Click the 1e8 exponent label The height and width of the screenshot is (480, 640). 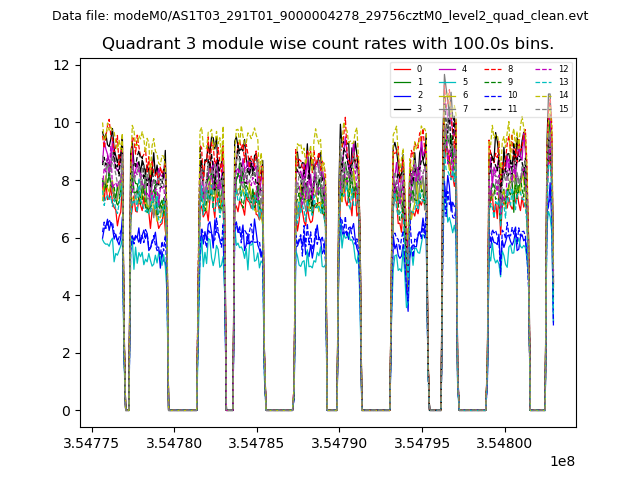(x=560, y=461)
